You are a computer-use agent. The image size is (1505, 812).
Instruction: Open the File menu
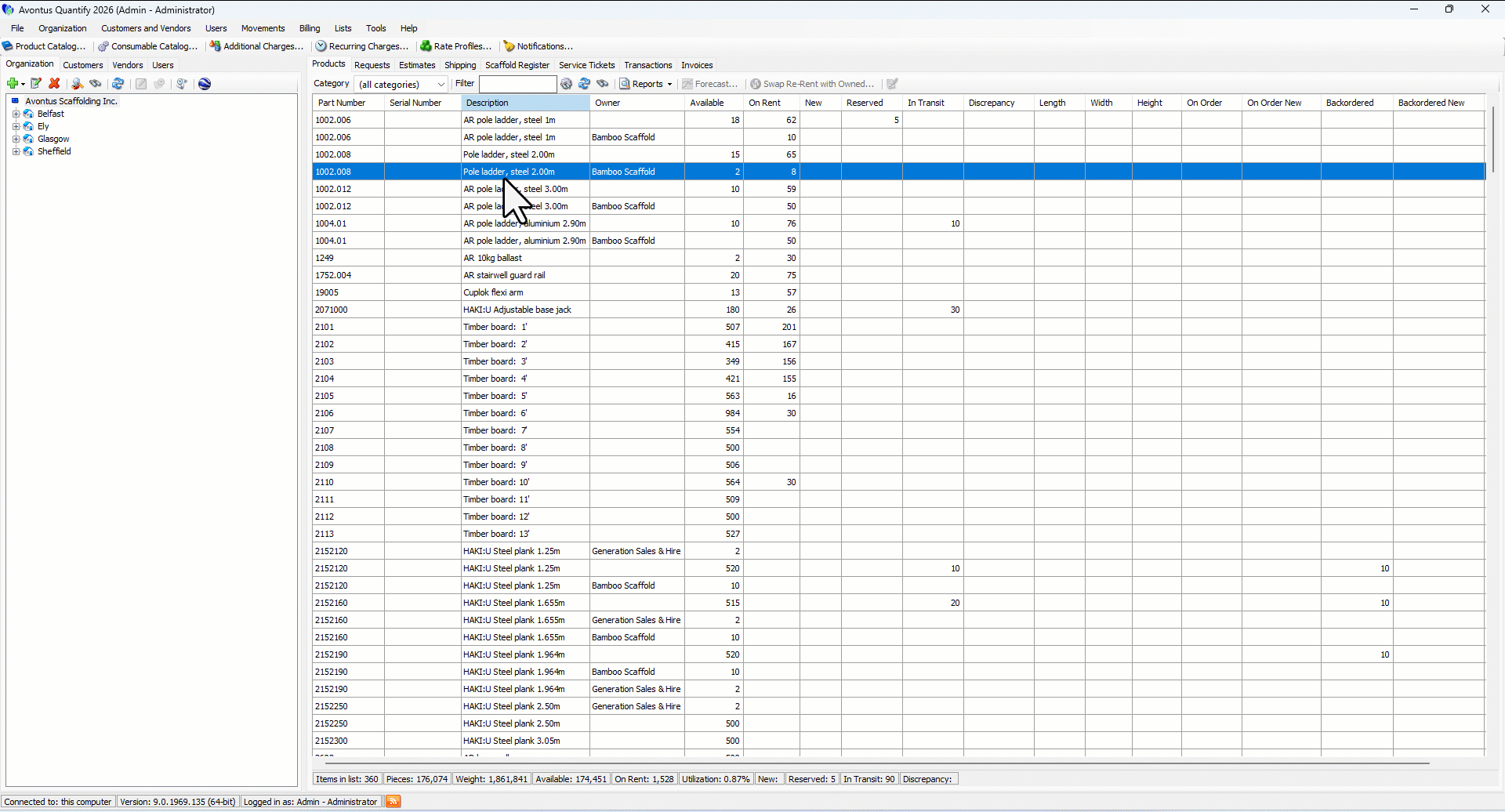[x=17, y=28]
